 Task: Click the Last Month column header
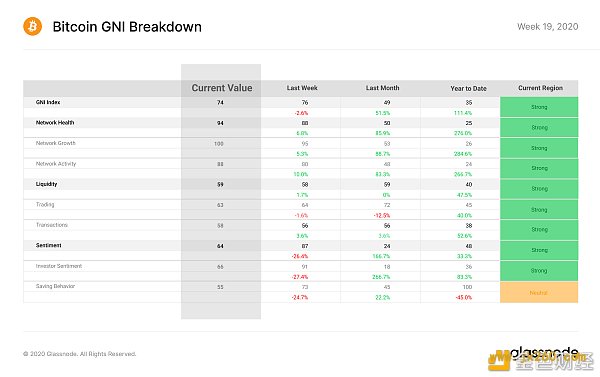point(382,88)
